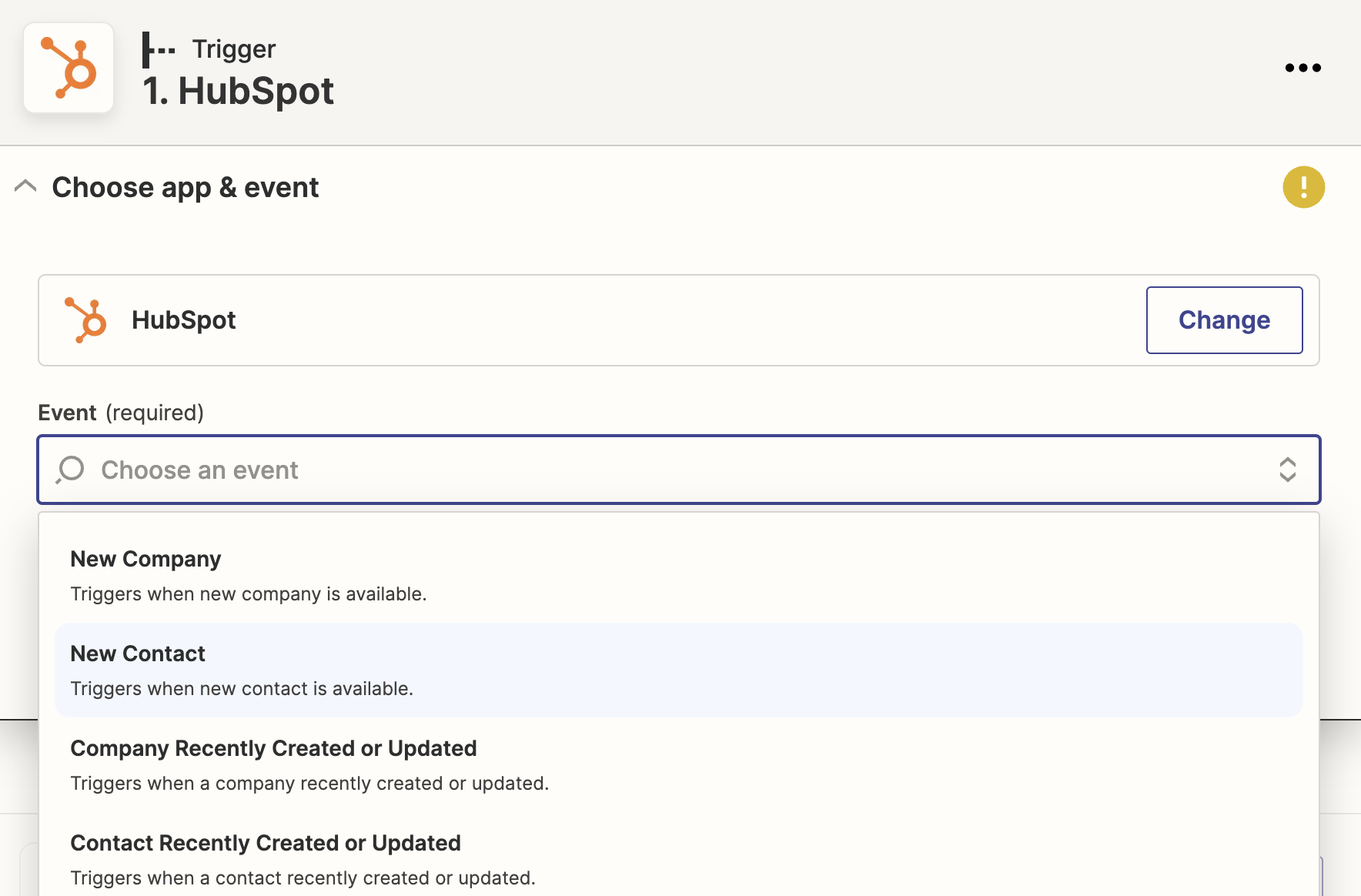The height and width of the screenshot is (896, 1361).
Task: Click the 1. HubSpot step title
Action: click(x=238, y=91)
